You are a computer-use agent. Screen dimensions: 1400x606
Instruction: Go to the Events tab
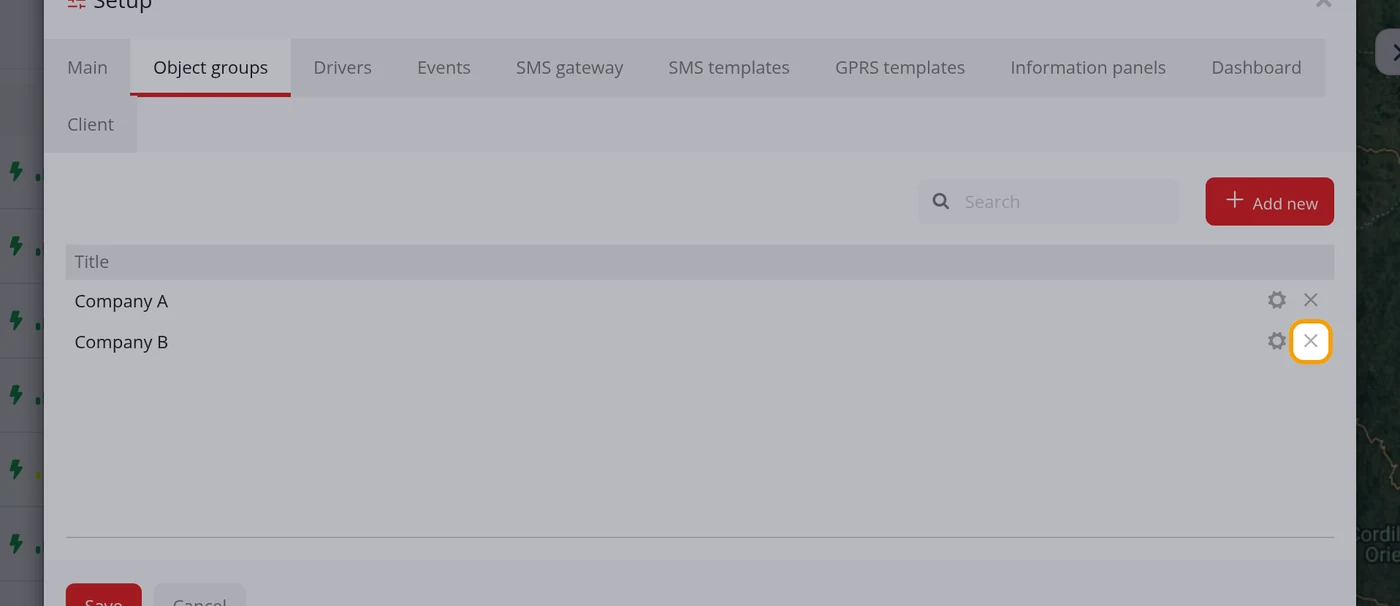pyautogui.click(x=444, y=67)
